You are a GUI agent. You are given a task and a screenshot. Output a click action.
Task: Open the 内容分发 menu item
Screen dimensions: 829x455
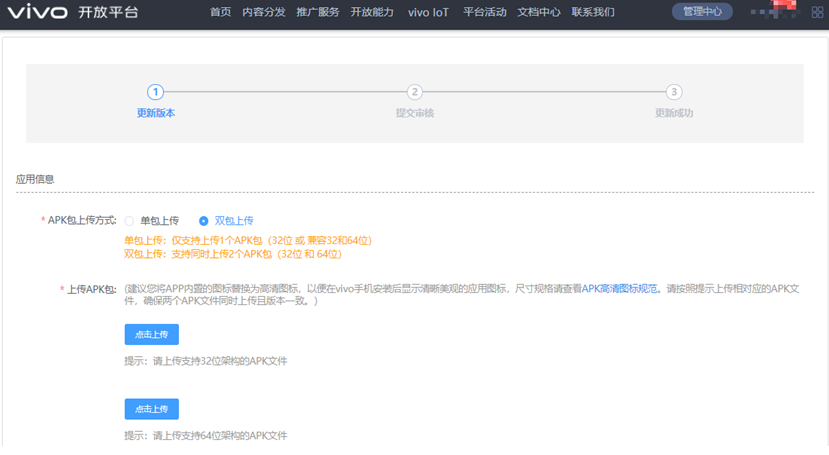(264, 12)
